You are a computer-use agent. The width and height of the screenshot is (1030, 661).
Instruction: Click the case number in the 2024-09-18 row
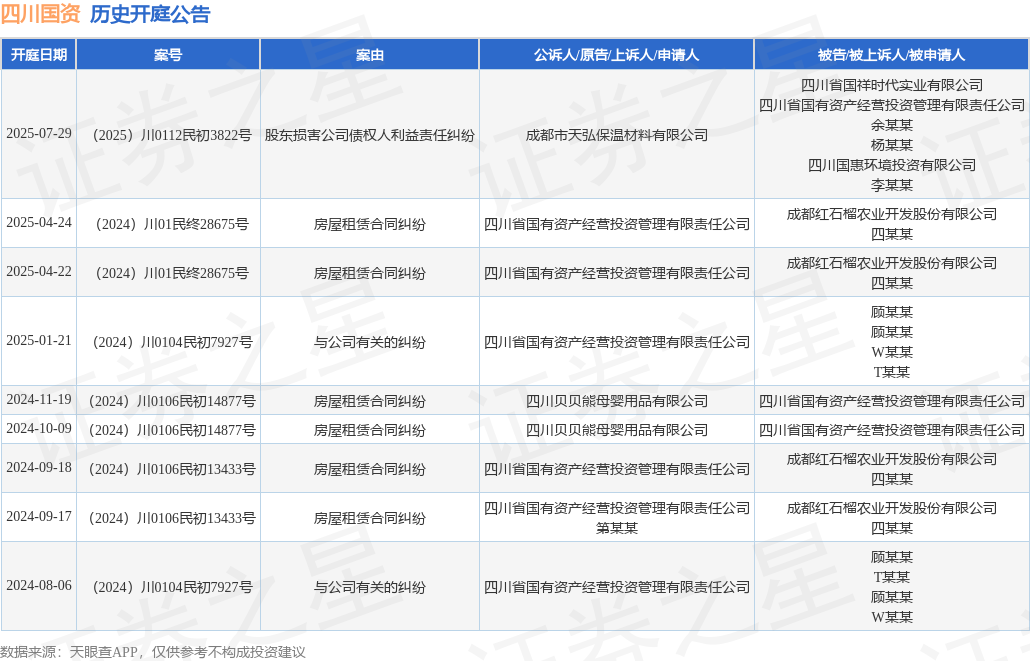pyautogui.click(x=169, y=469)
